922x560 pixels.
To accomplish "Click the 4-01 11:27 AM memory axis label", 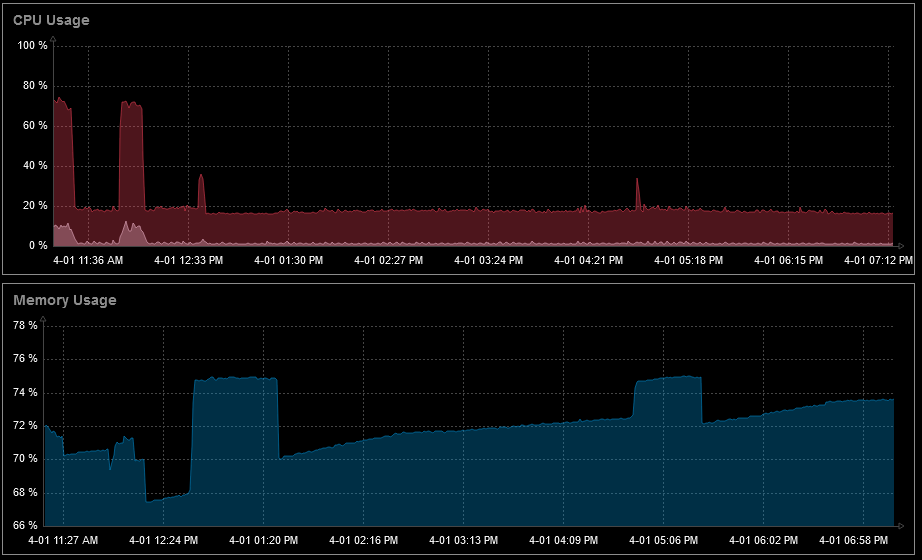I will [63, 540].
